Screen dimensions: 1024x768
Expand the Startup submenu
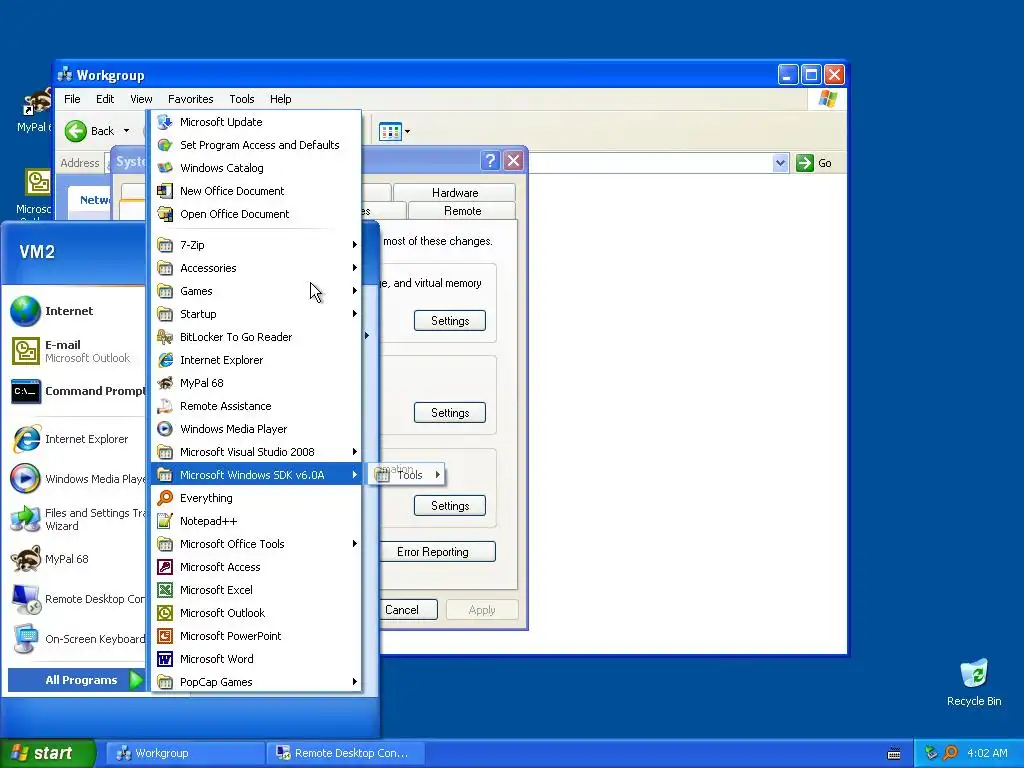pos(256,314)
